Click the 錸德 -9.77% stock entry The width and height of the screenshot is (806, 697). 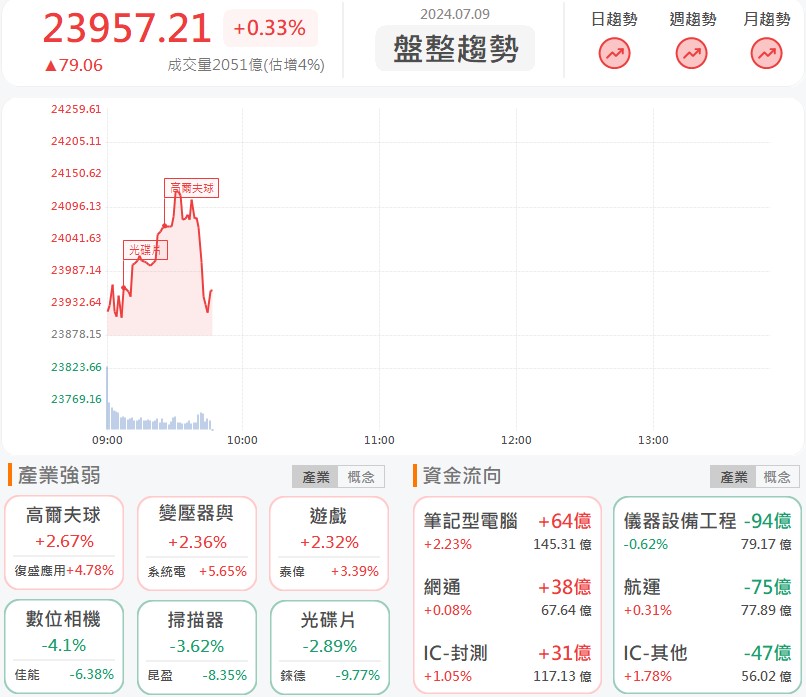click(x=329, y=675)
